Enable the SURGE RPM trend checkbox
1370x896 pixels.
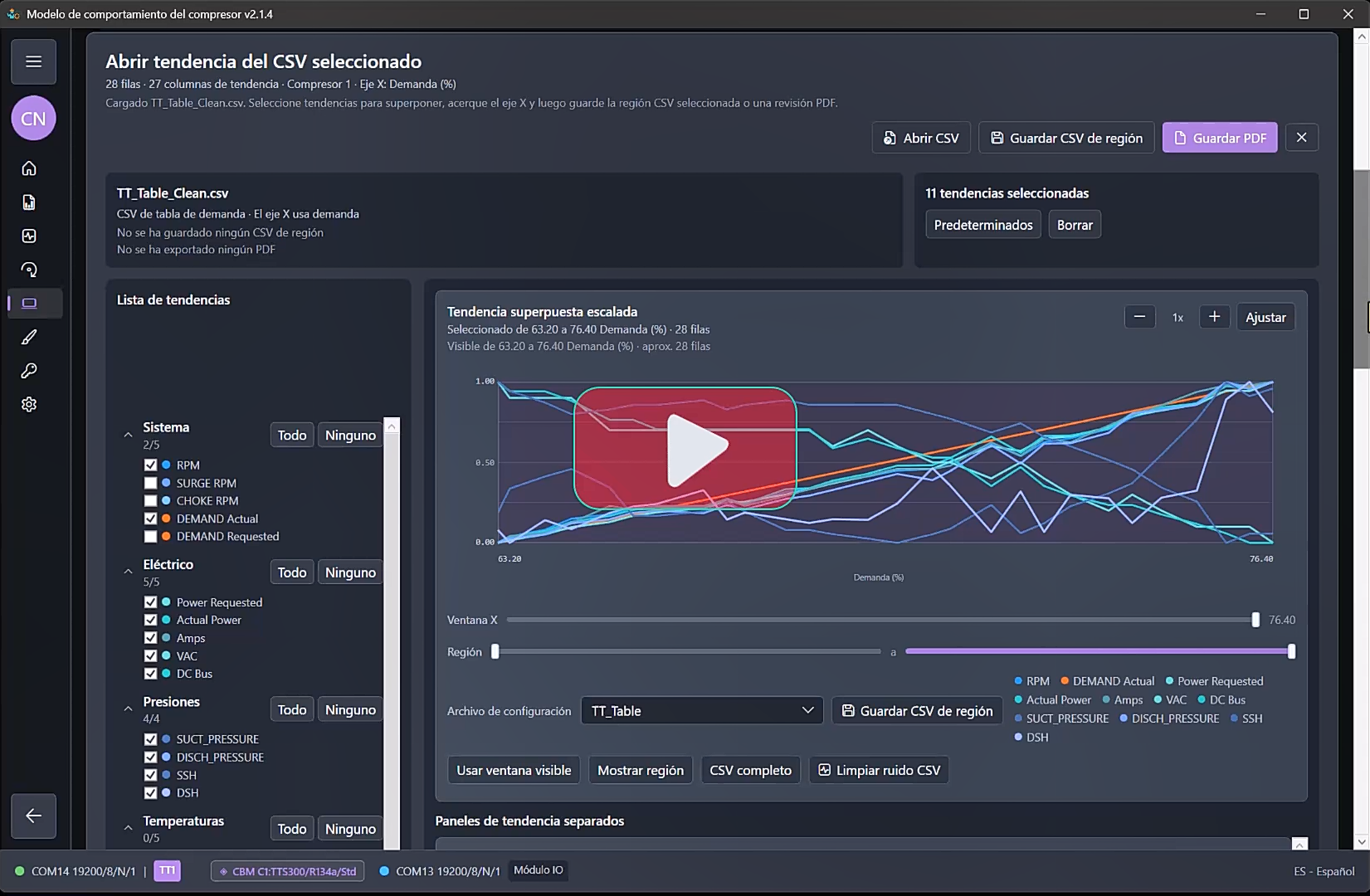click(x=150, y=483)
